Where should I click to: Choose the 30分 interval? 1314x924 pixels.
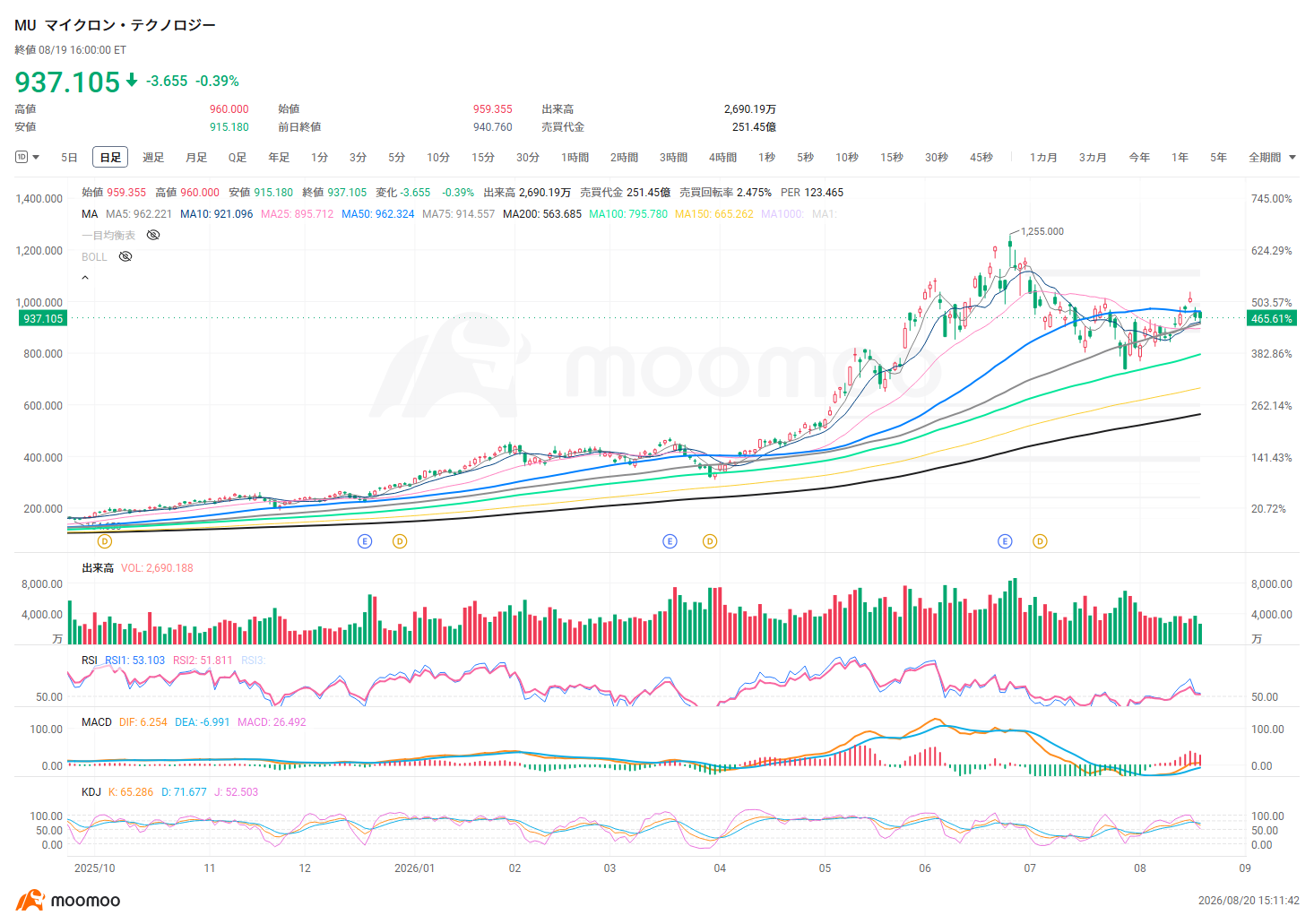point(528,158)
